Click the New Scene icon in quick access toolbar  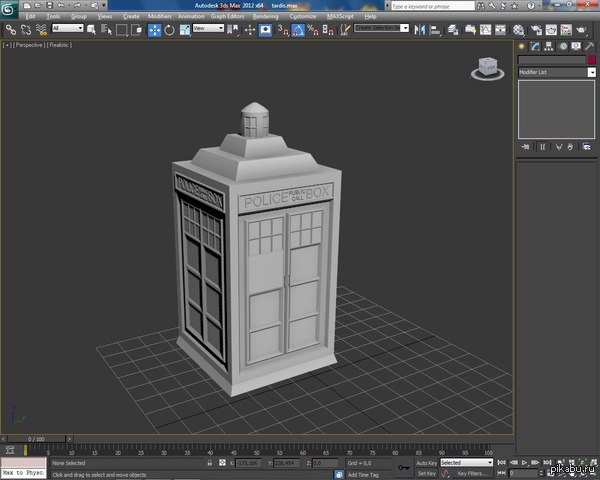(x=27, y=5)
